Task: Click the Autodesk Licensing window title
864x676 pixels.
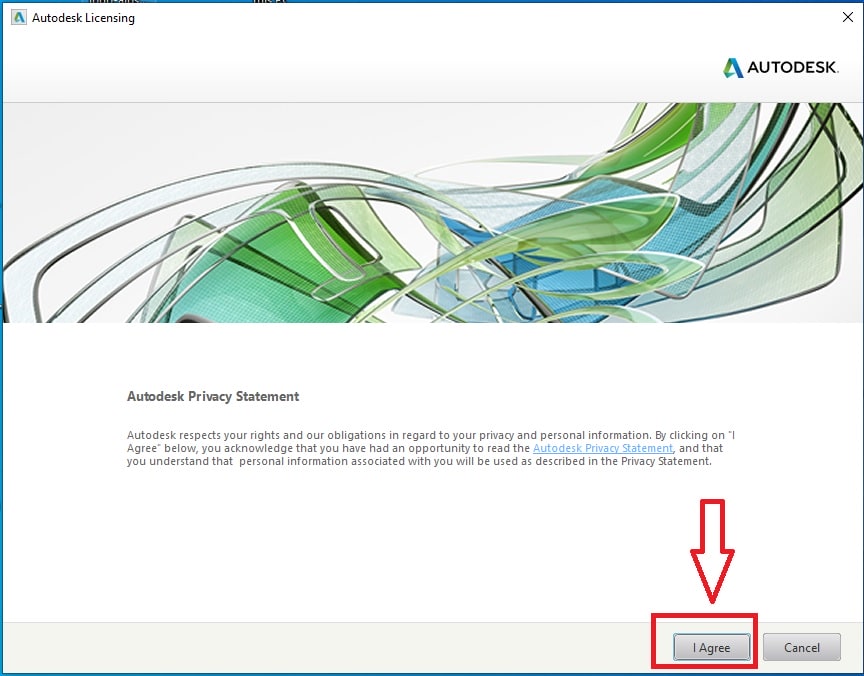Action: [x=83, y=18]
